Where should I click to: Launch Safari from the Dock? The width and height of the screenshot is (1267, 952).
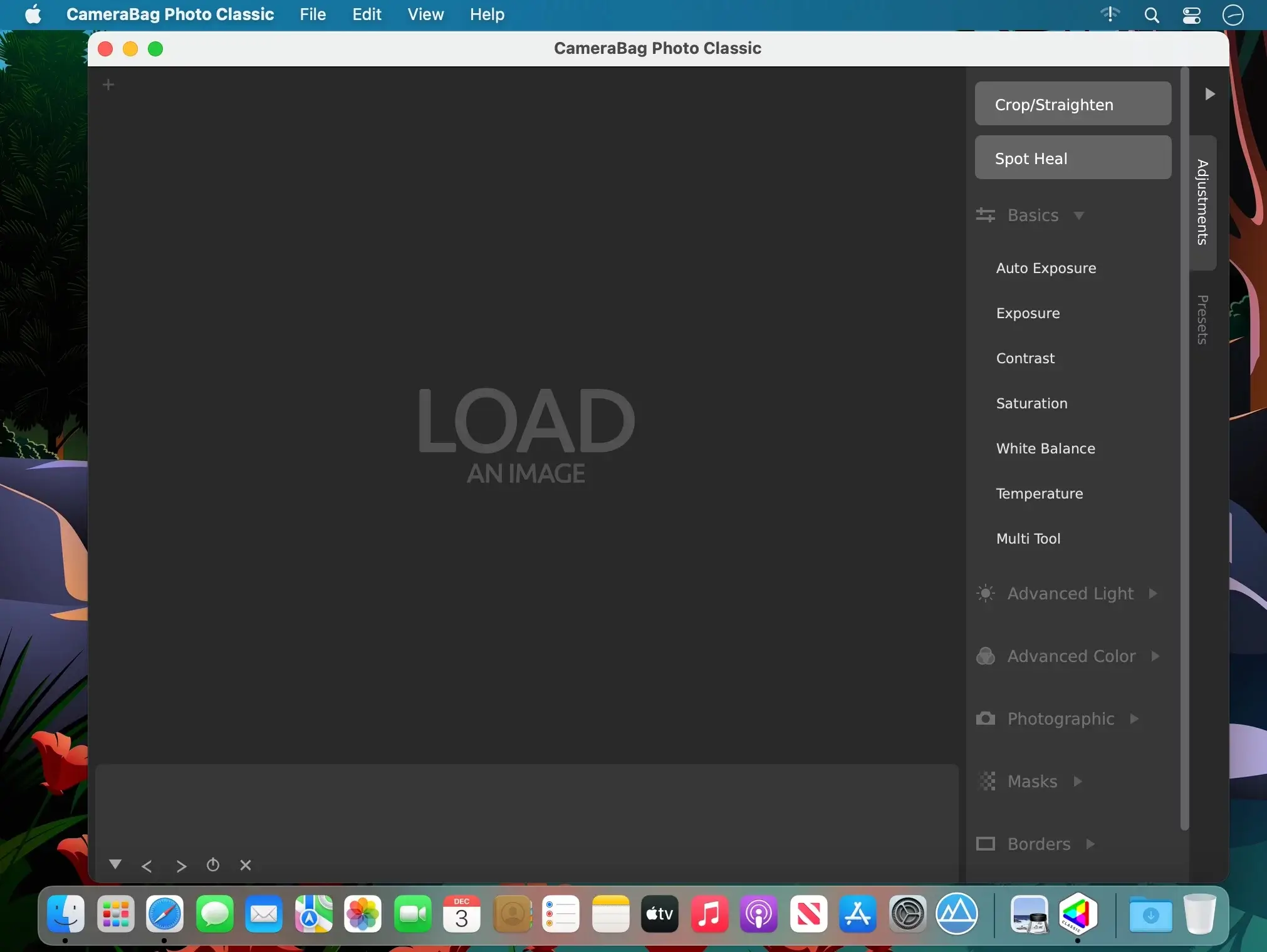165,914
